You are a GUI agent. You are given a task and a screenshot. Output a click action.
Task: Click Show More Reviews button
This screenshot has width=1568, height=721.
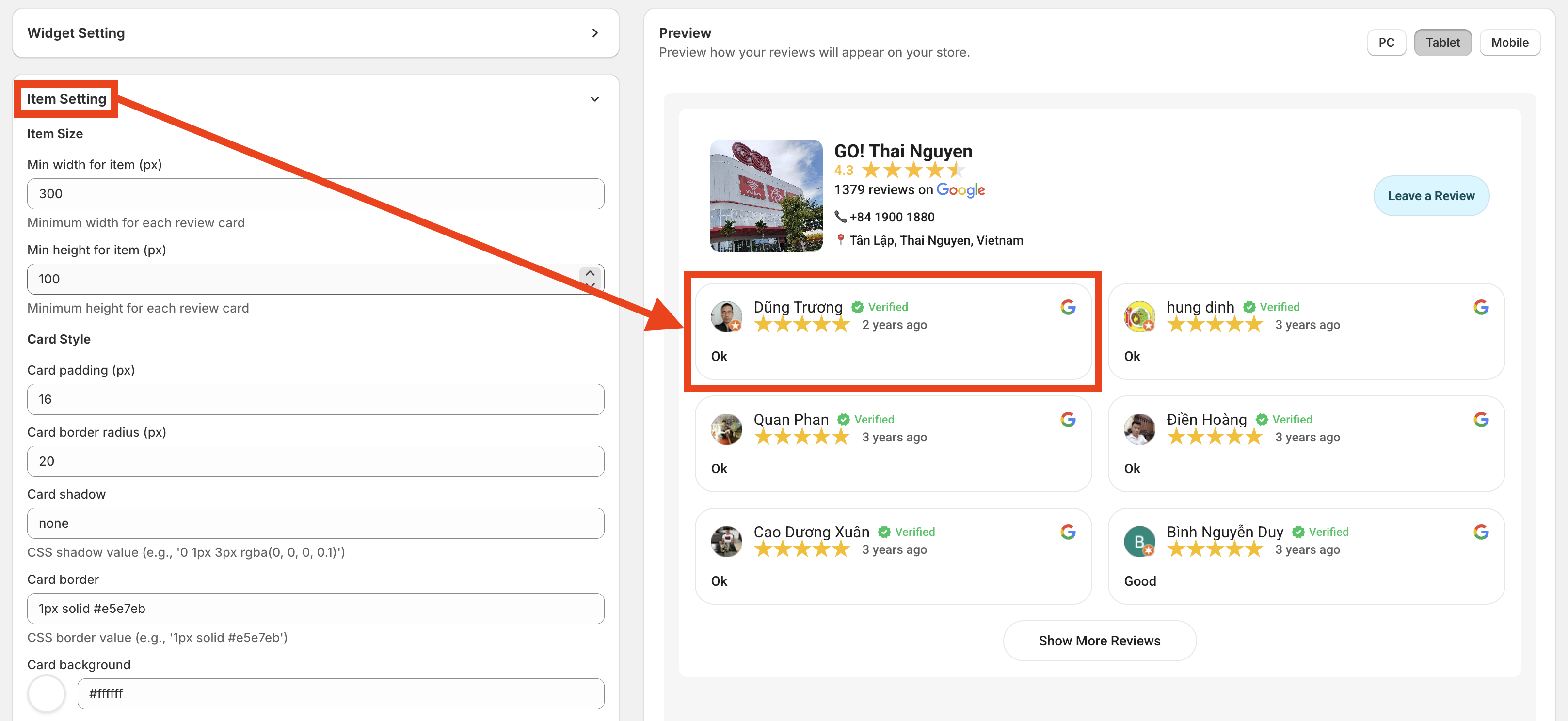[x=1099, y=641]
